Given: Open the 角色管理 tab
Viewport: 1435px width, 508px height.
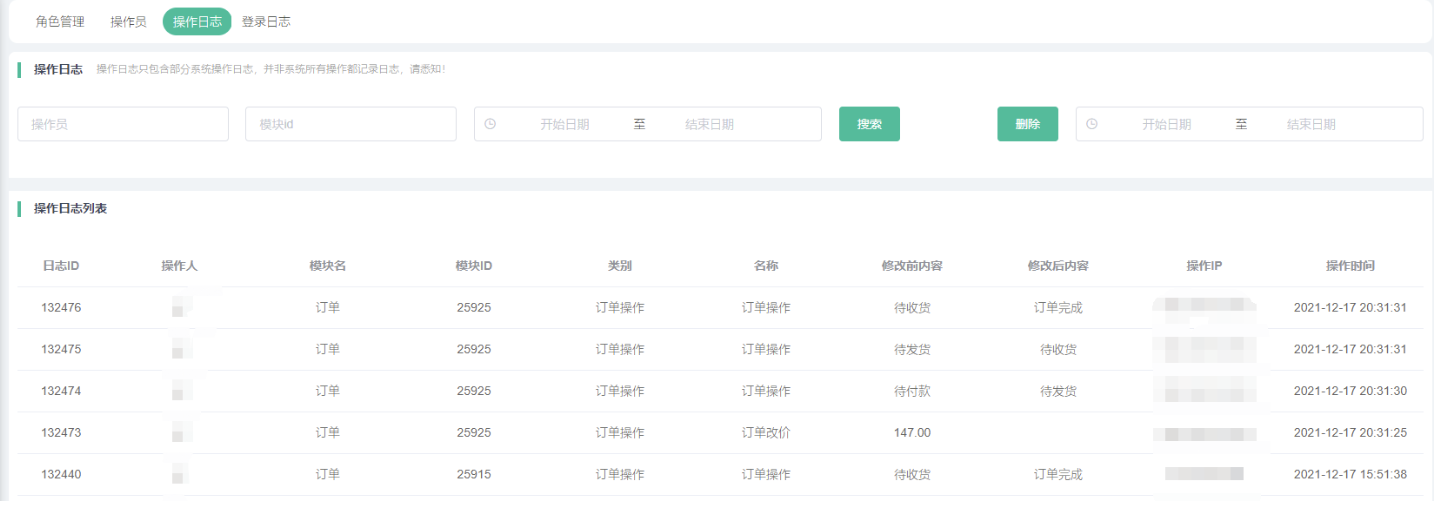Looking at the screenshot, I should (60, 21).
